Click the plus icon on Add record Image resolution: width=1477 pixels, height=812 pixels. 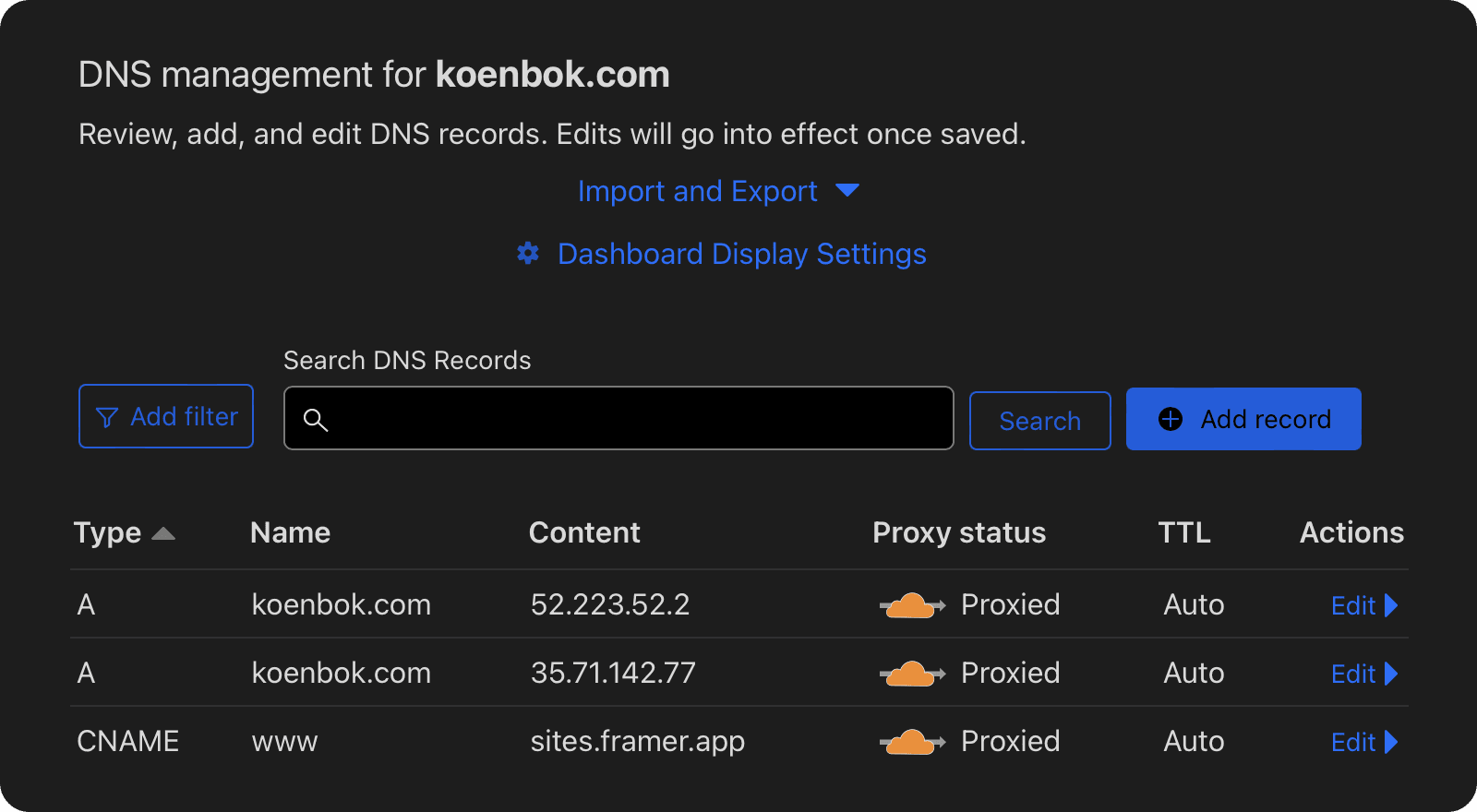pyautogui.click(x=1171, y=419)
